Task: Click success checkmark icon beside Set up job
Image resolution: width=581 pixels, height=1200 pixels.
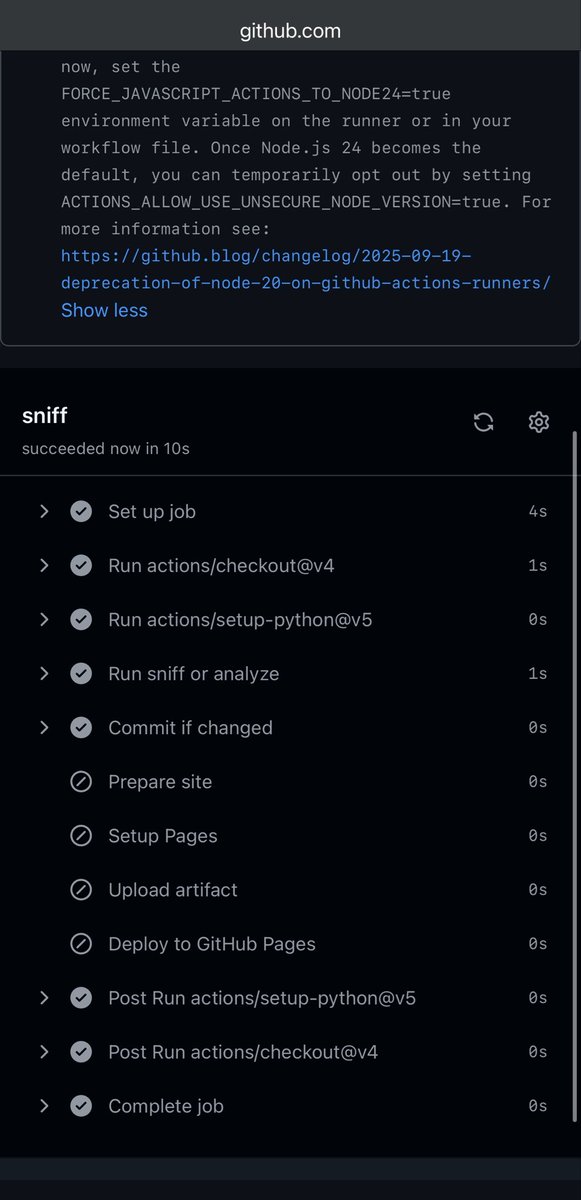Action: pyautogui.click(x=81, y=512)
